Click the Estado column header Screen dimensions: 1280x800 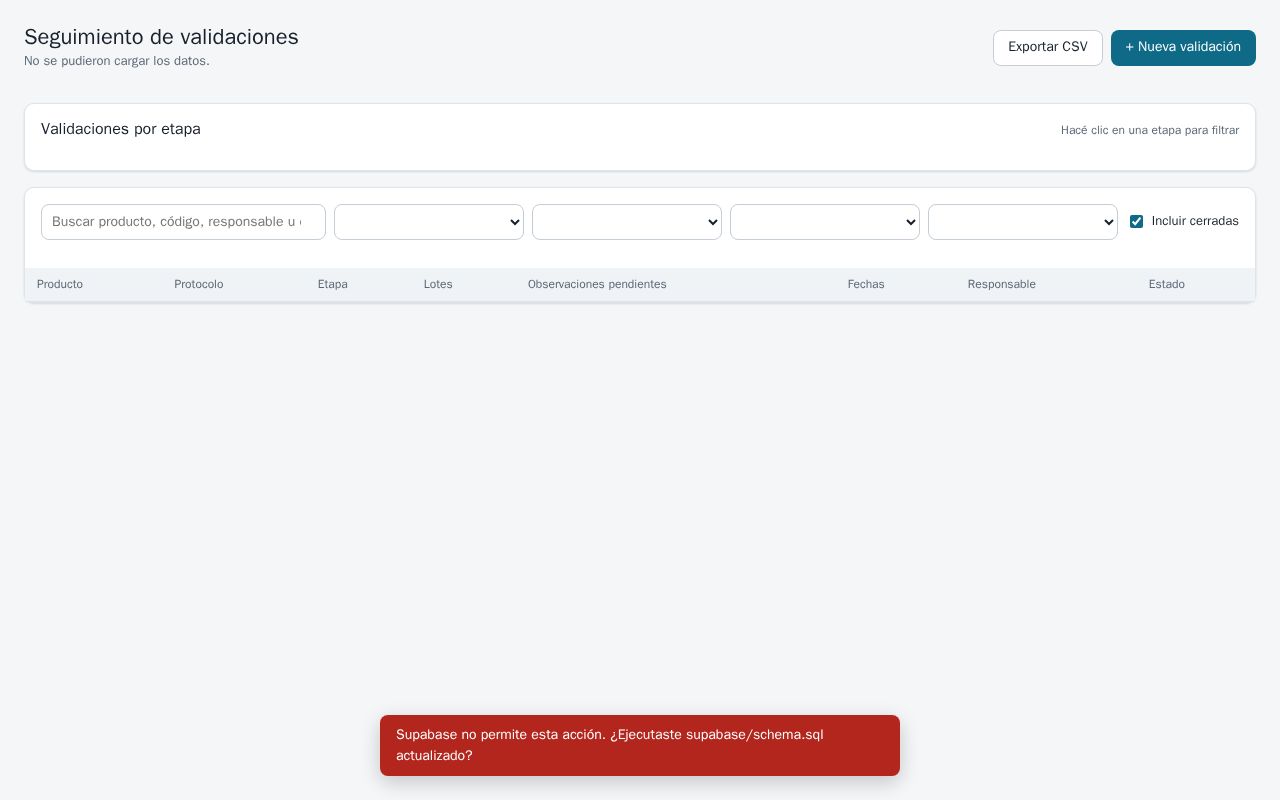[x=1167, y=285]
